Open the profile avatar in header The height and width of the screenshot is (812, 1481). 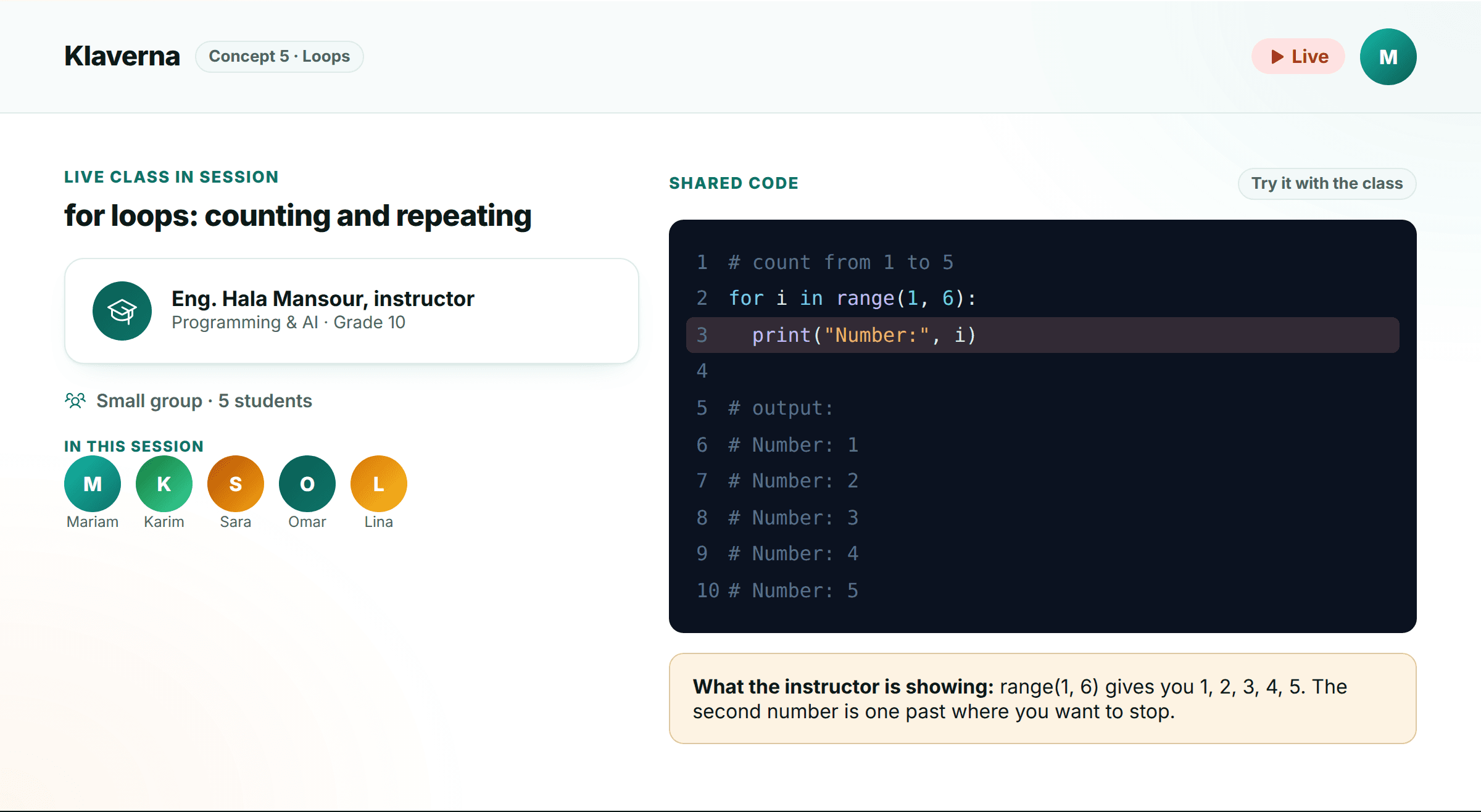(1388, 57)
